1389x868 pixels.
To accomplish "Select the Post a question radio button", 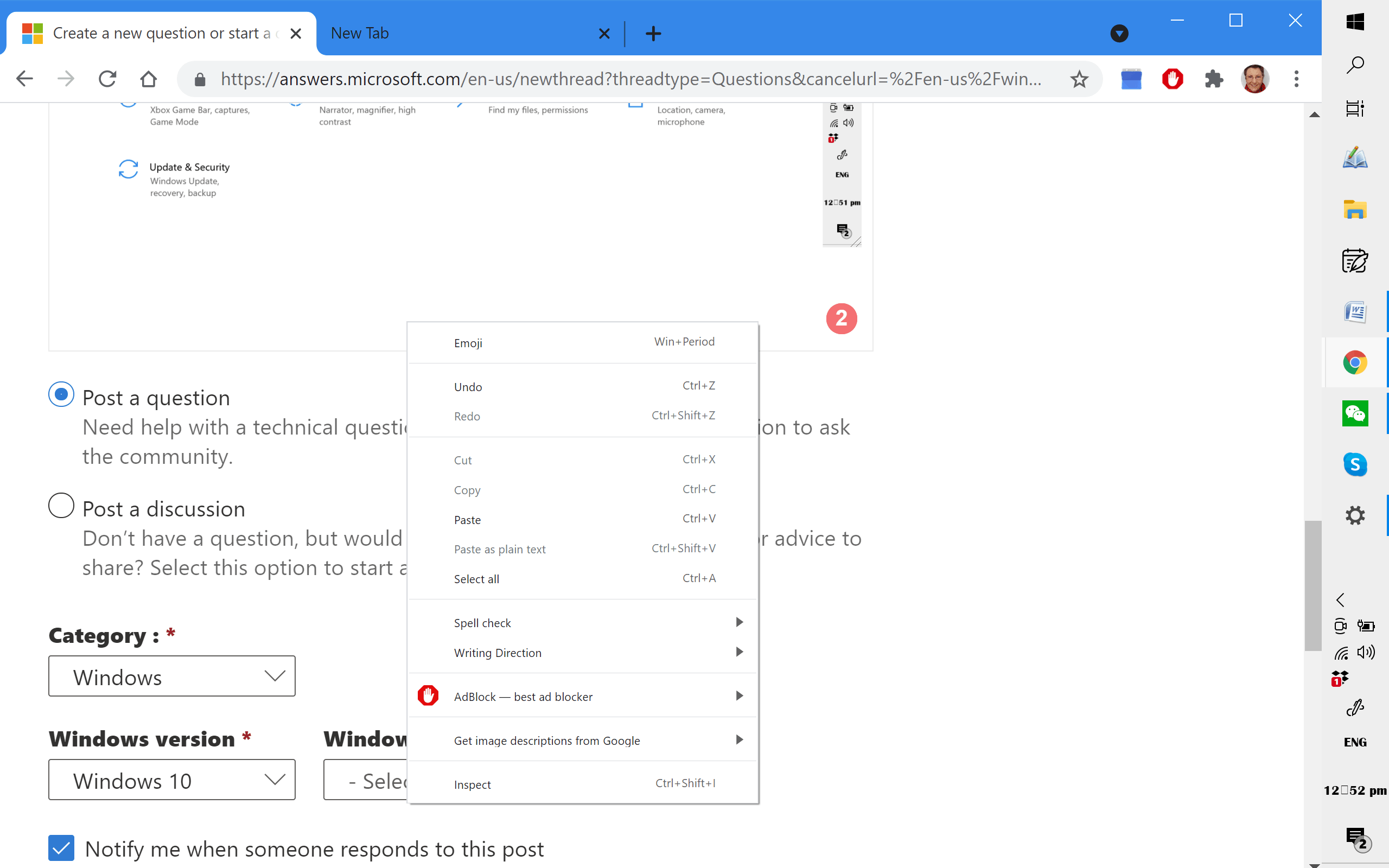I will [x=61, y=394].
